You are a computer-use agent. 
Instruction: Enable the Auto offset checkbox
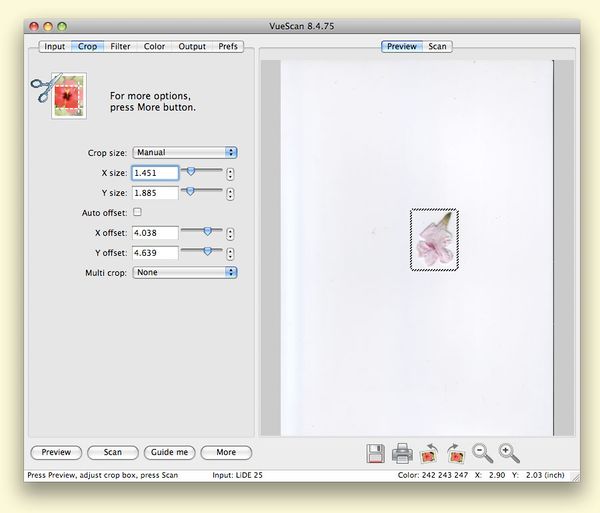point(137,212)
